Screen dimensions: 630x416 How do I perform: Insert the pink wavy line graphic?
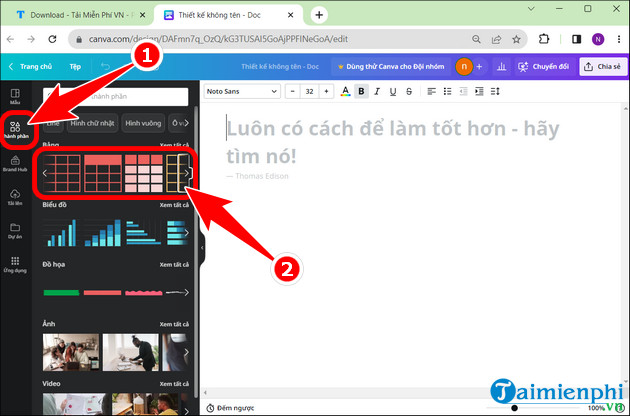144,293
